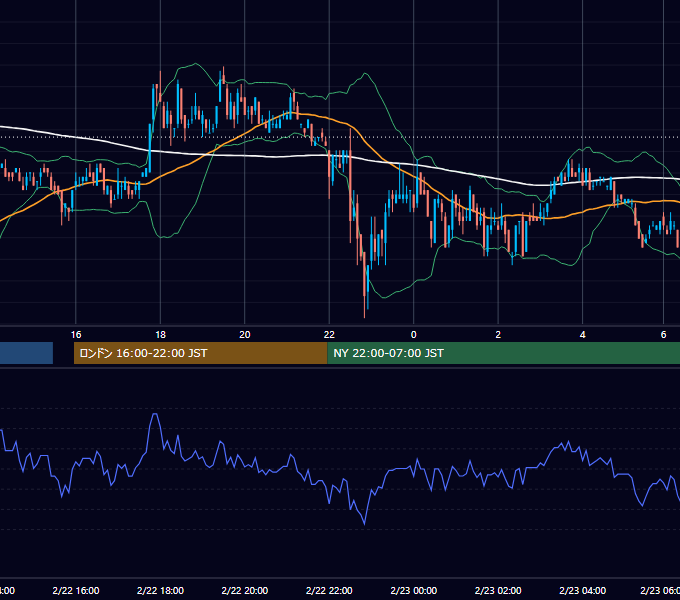
Task: Click the 2/22 16:00 time label
Action: 76,590
